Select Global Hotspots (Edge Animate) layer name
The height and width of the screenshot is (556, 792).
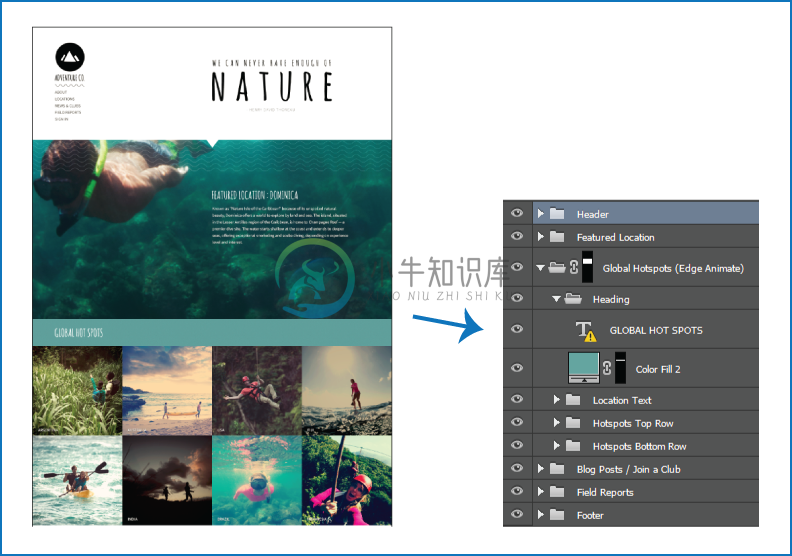pos(673,269)
